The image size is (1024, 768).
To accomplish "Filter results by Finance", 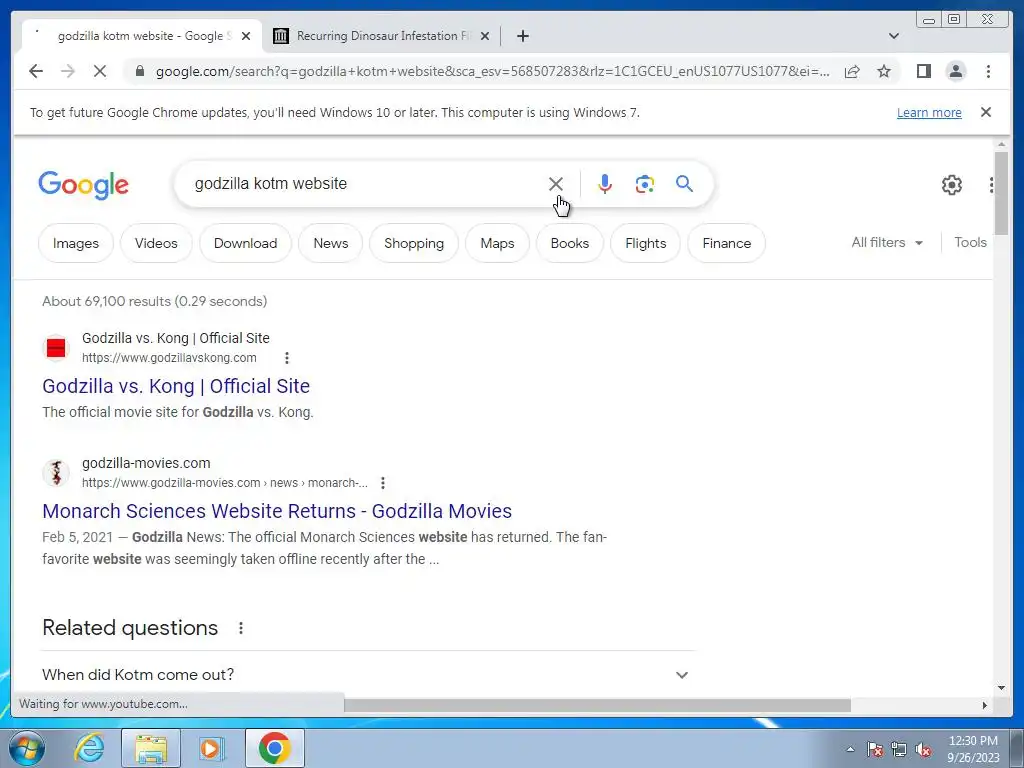I will [726, 243].
